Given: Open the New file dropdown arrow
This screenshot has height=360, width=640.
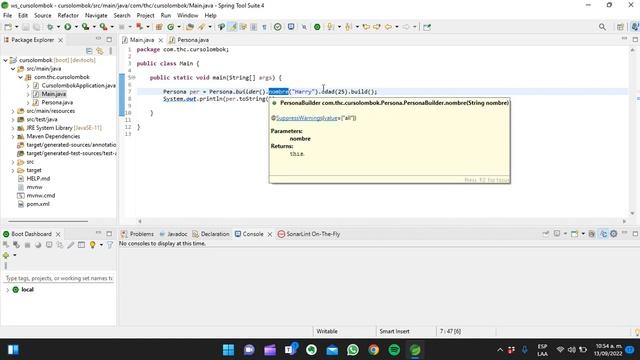Looking at the screenshot, I should [16, 27].
